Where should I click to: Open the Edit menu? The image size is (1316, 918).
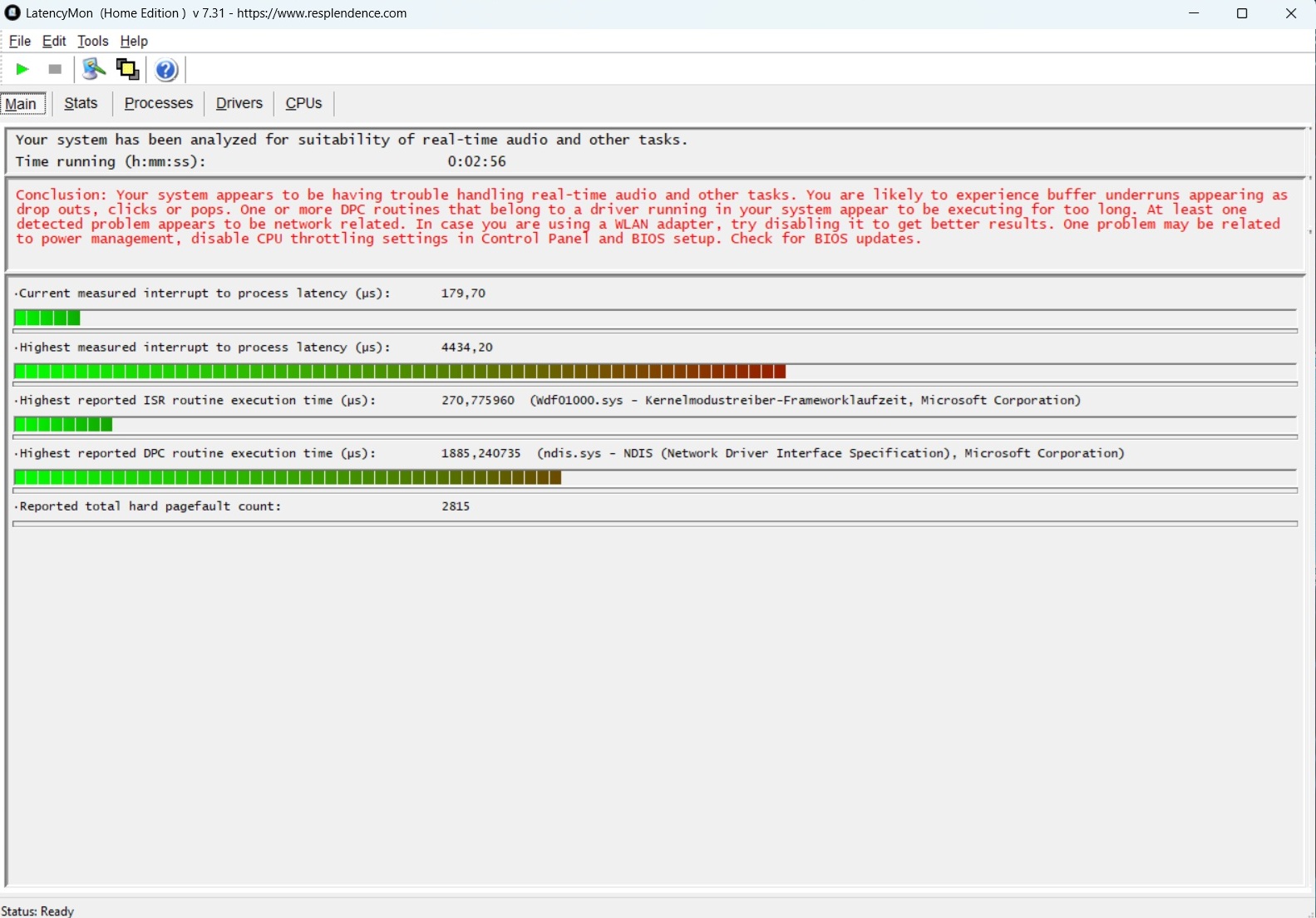54,42
